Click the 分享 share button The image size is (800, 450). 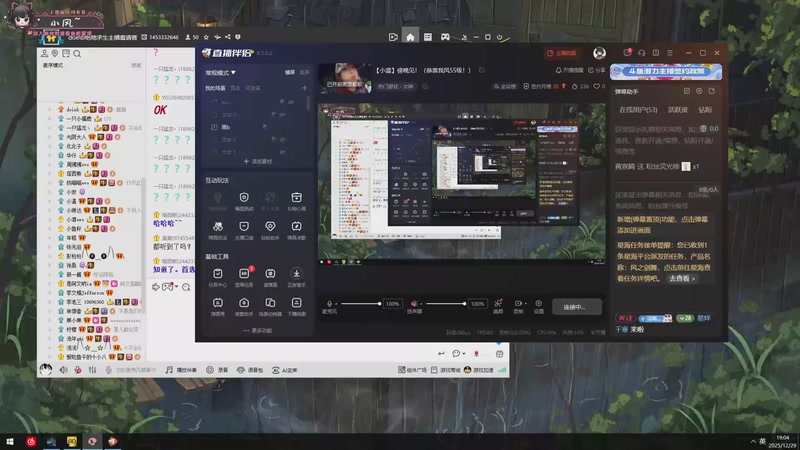[596, 70]
